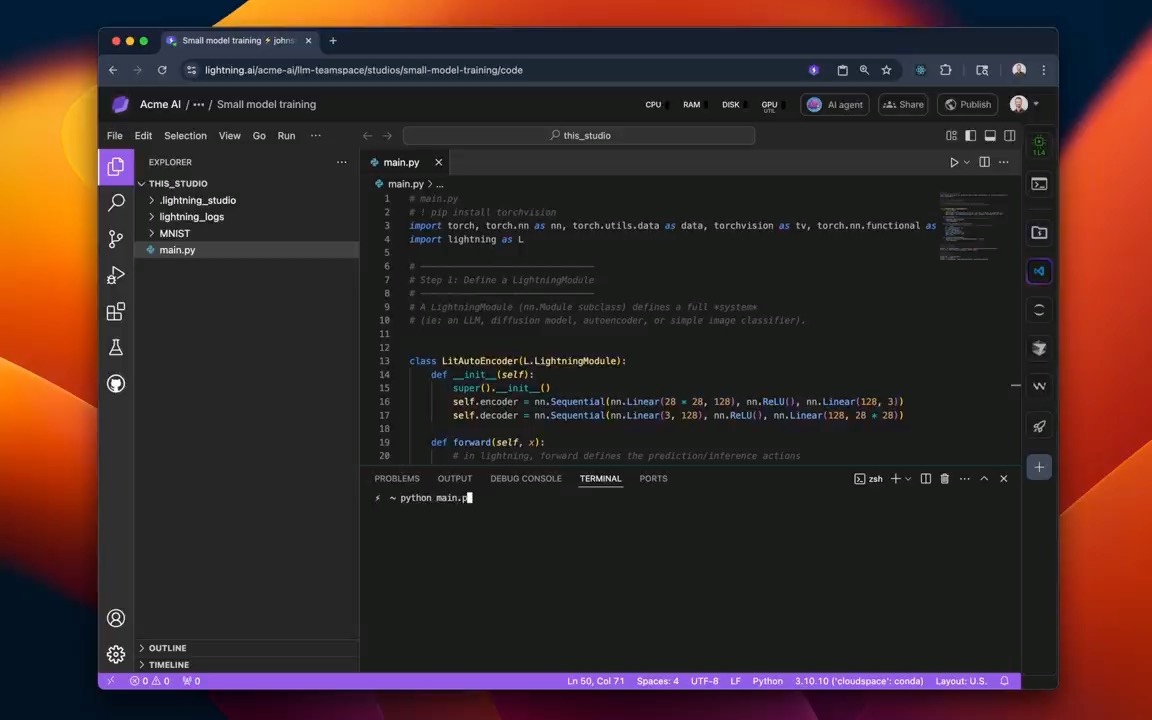Open the Source Control view
The image size is (1152, 720).
click(x=115, y=239)
